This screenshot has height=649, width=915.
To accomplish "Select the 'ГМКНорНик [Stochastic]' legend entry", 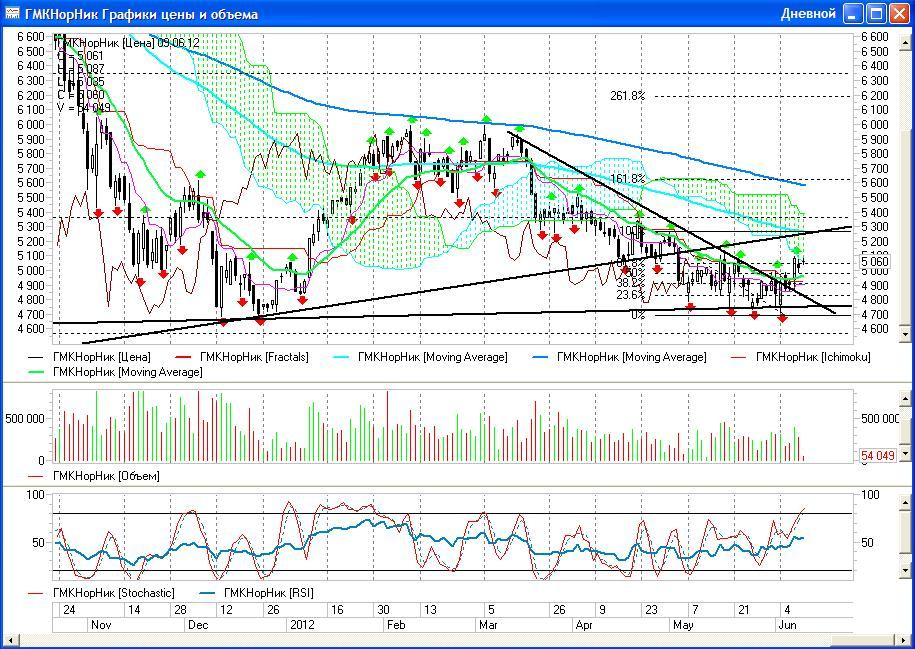I will [101, 593].
